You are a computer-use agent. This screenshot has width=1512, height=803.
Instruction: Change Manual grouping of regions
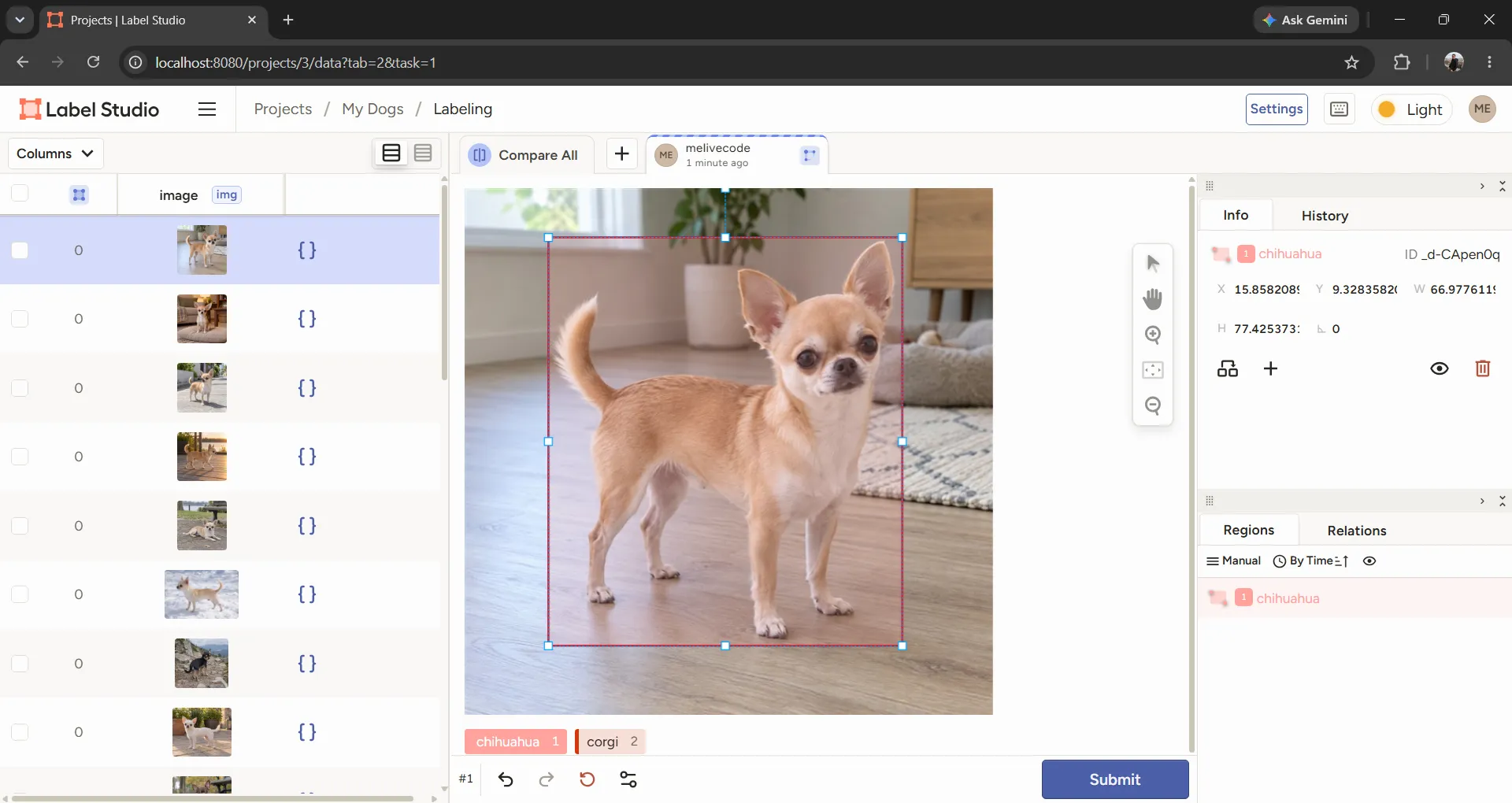point(1233,561)
